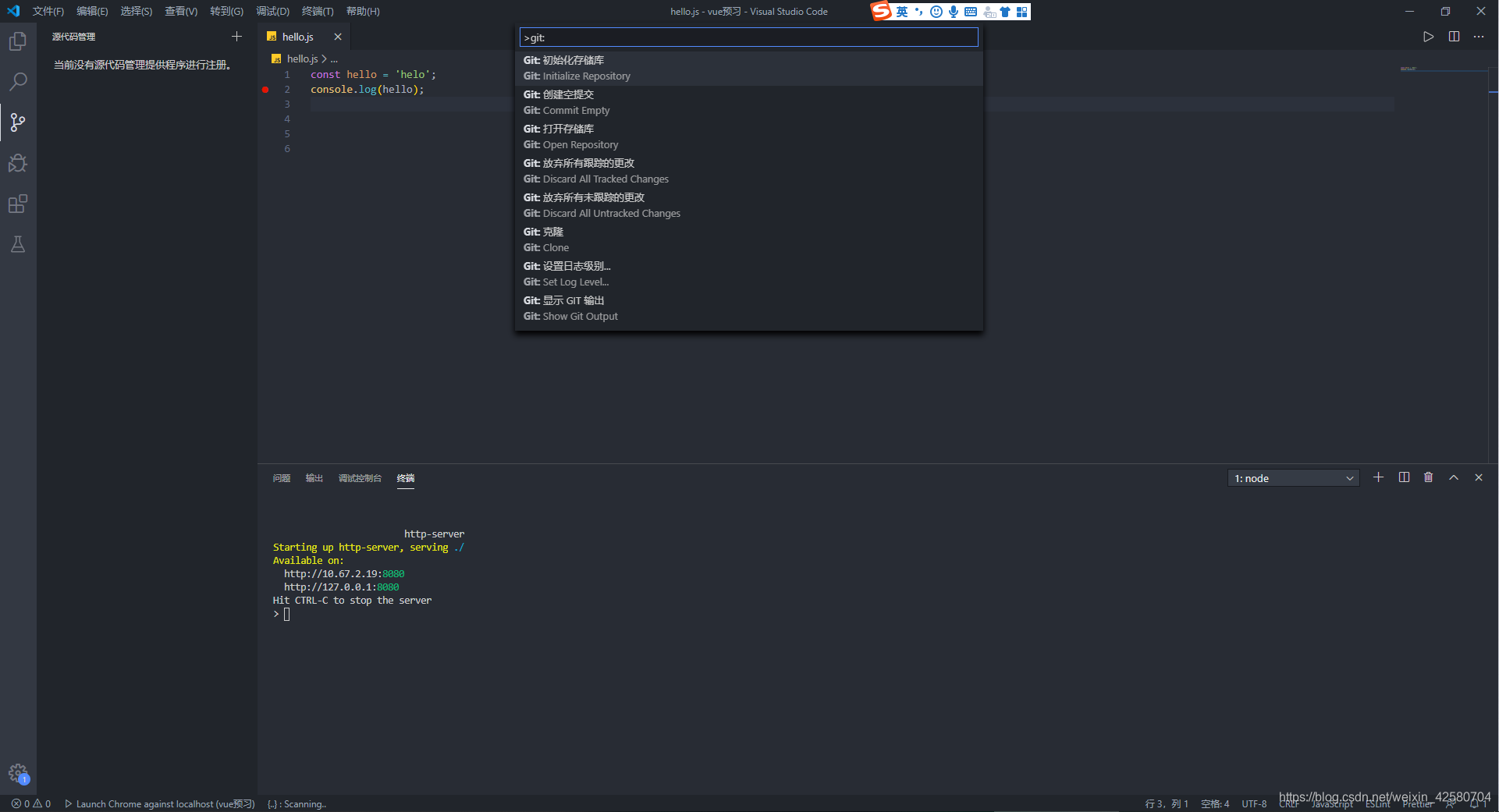Click the '空格: 4' indentation status item
1499x812 pixels.
point(1215,804)
